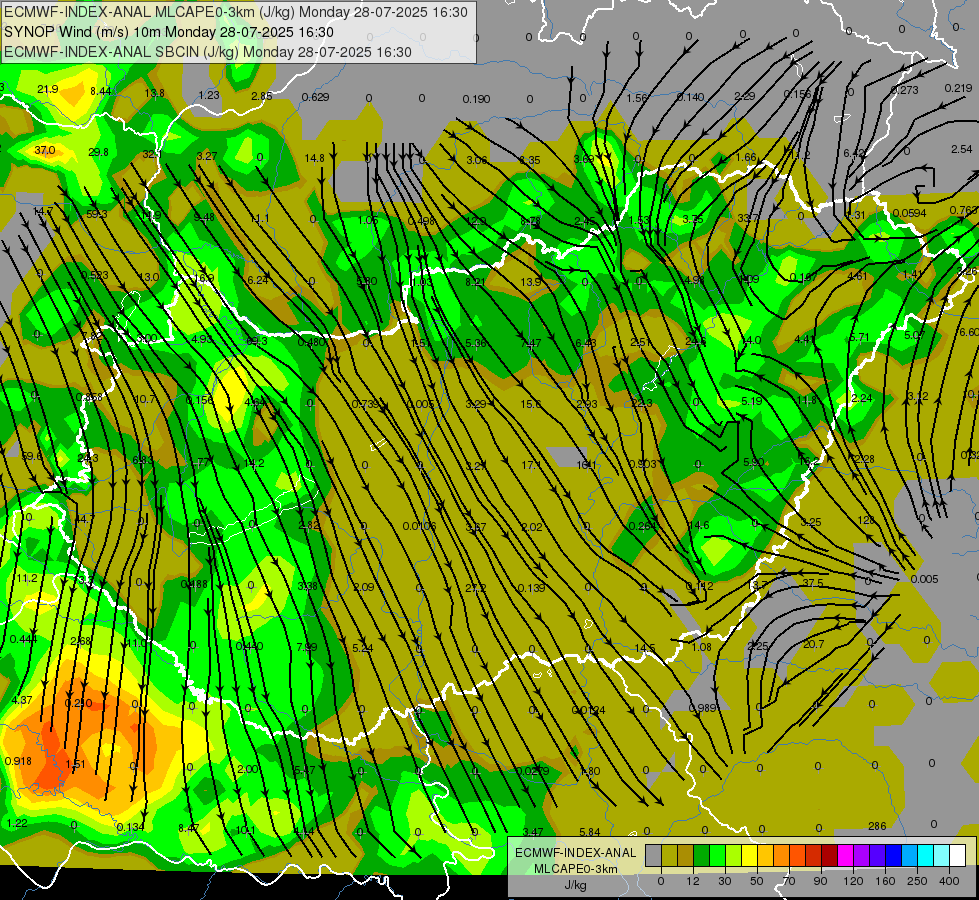Click the map value '21.9'
Screen dimensions: 979x900
click(47, 89)
